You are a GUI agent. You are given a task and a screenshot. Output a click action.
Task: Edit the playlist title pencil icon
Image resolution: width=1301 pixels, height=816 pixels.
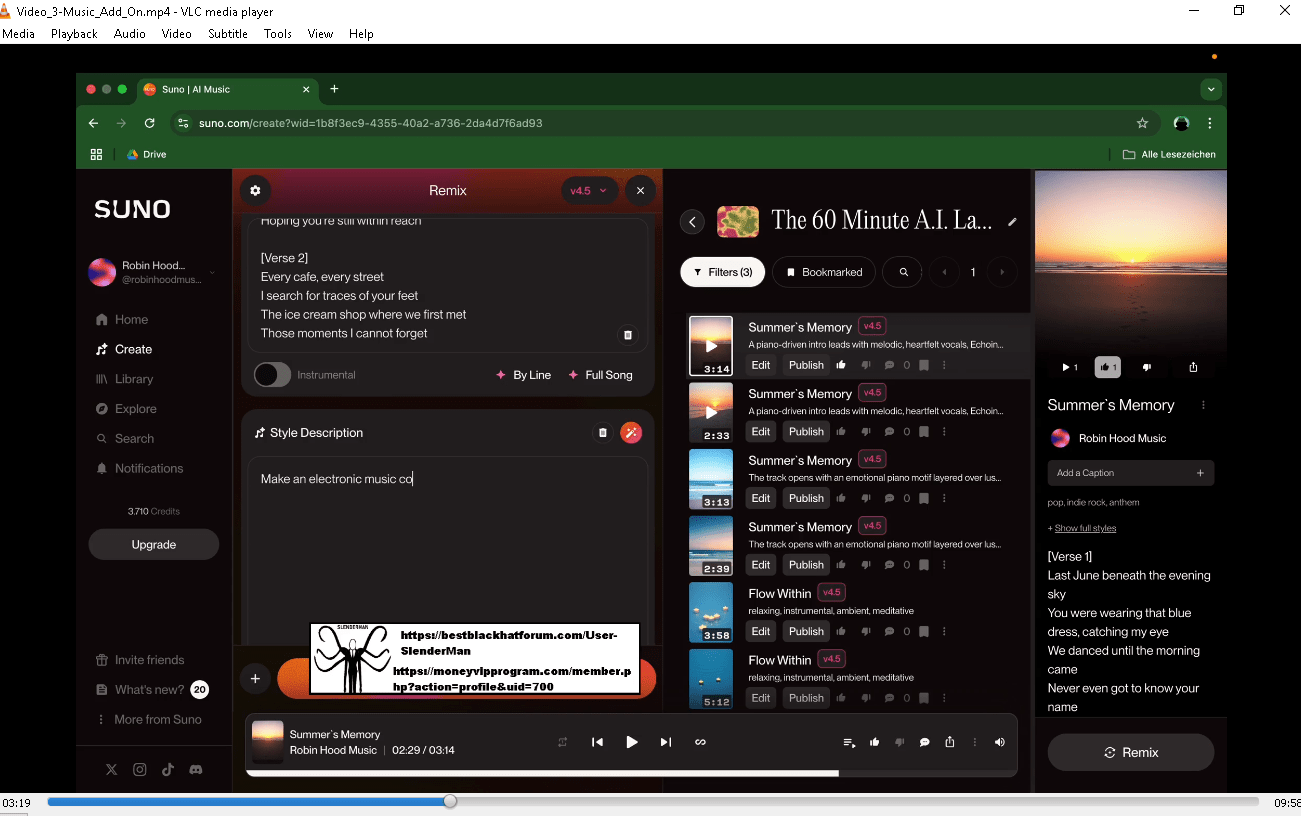pos(1012,222)
